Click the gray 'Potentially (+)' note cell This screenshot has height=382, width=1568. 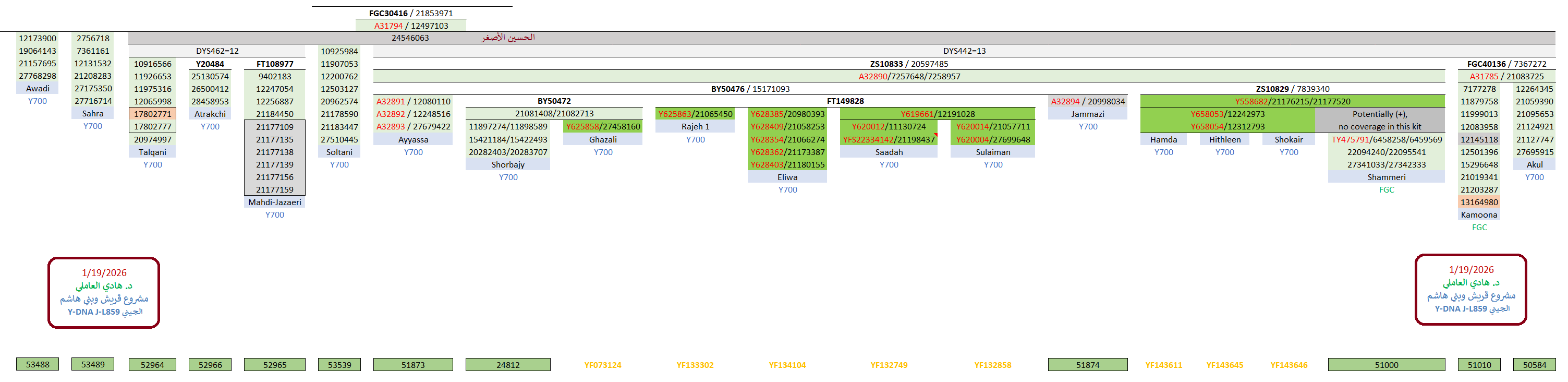pyautogui.click(x=1379, y=120)
